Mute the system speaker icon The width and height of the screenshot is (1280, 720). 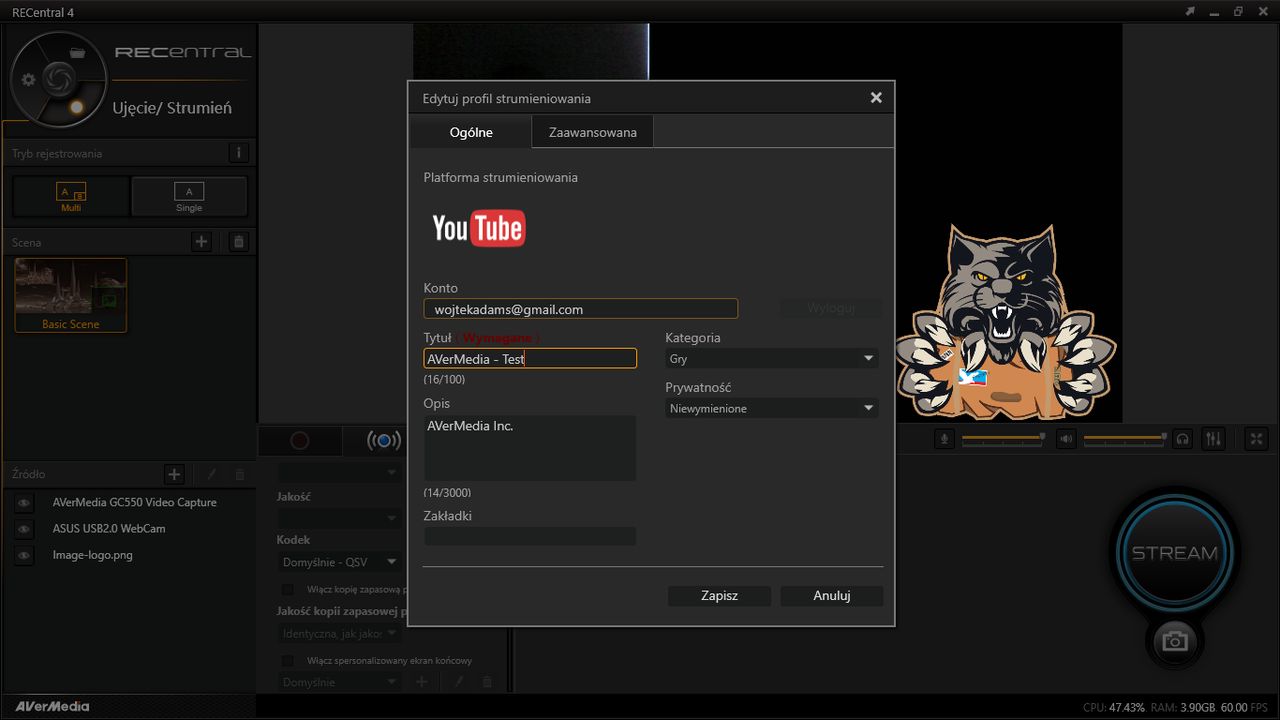coord(1066,439)
